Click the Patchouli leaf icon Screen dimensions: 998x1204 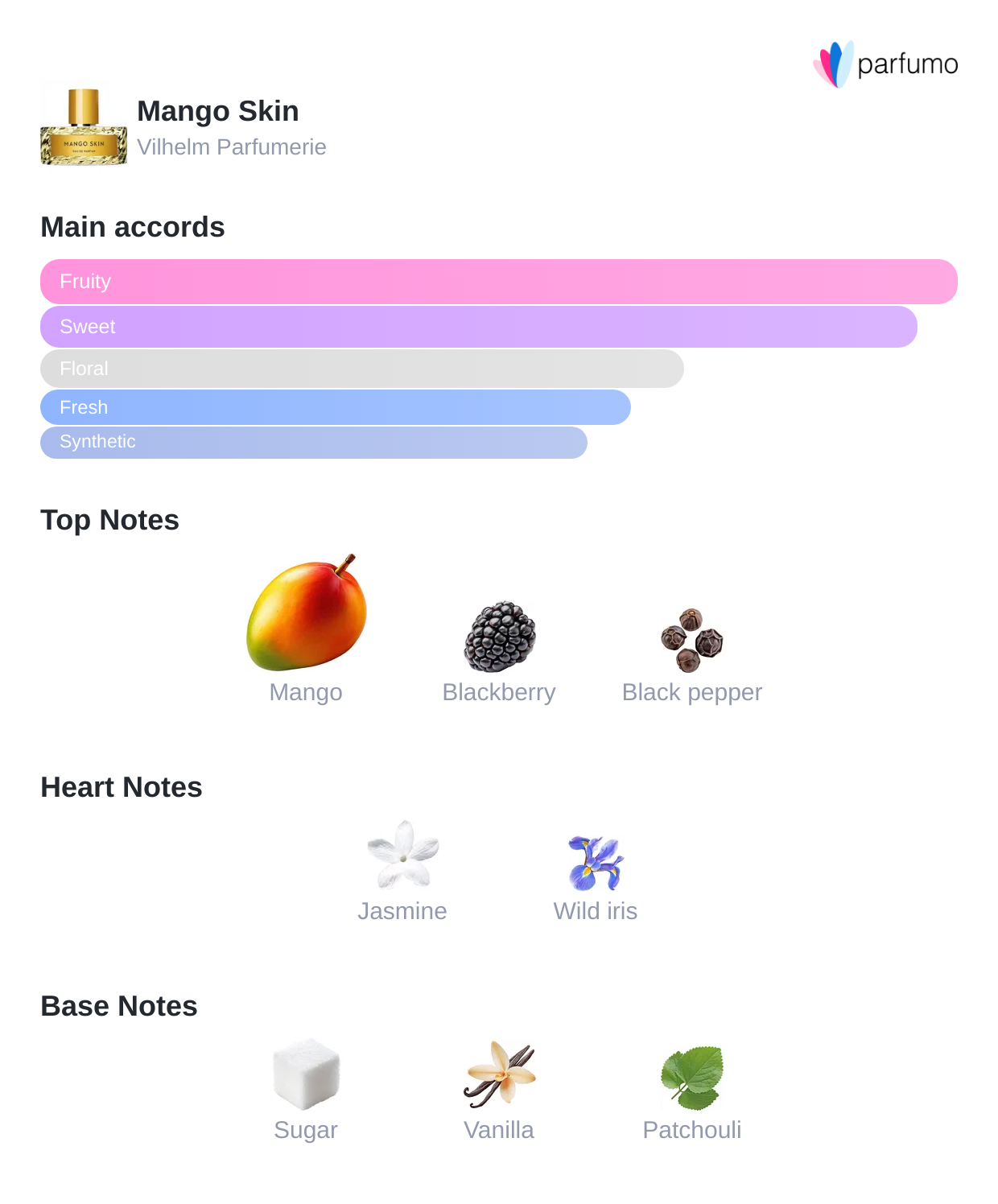[x=692, y=1077]
